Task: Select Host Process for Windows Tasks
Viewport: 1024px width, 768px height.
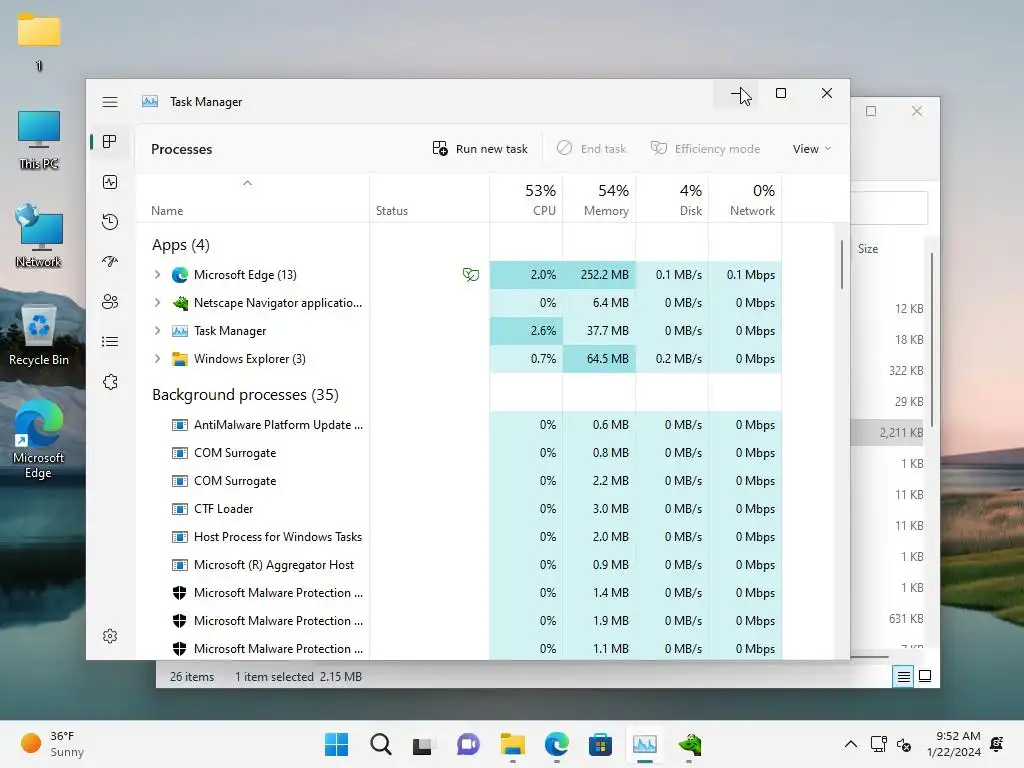Action: (x=458, y=537)
